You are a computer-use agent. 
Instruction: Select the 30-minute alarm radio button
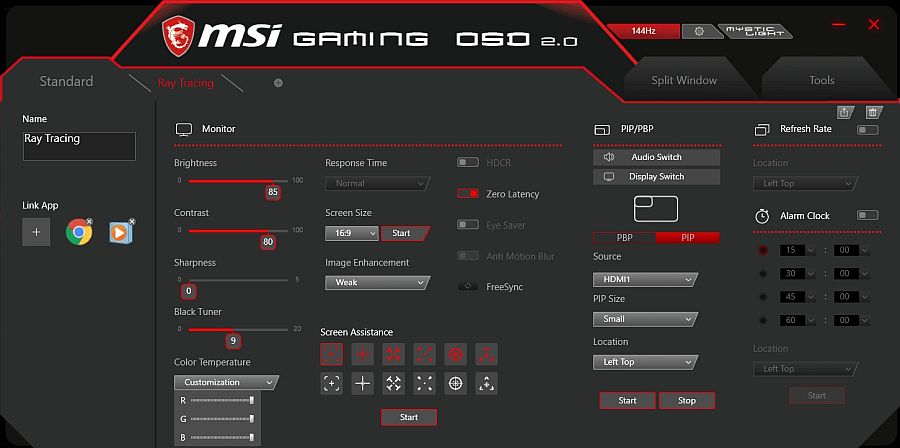coord(763,274)
